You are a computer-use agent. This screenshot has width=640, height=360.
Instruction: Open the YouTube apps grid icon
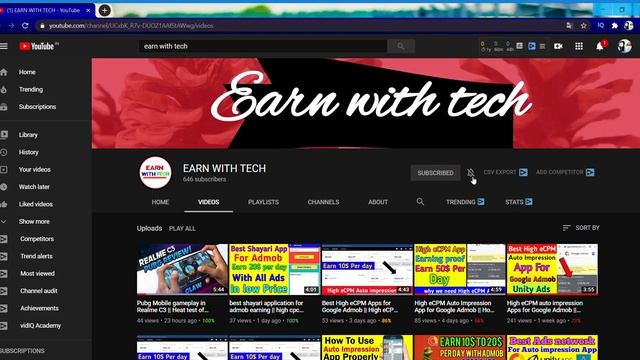click(579, 46)
